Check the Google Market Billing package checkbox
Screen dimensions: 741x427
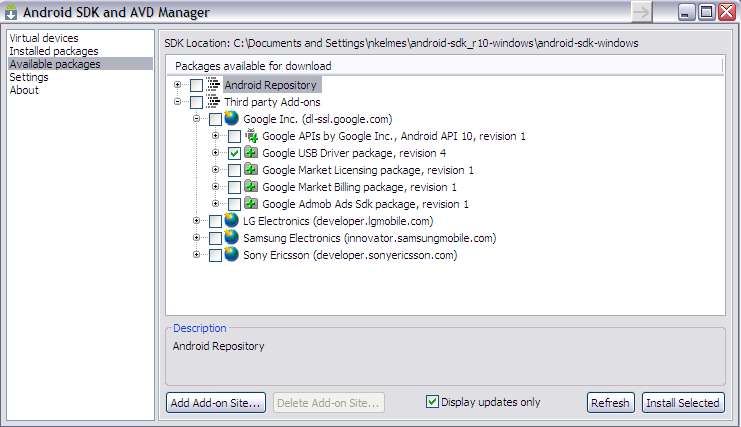point(234,187)
